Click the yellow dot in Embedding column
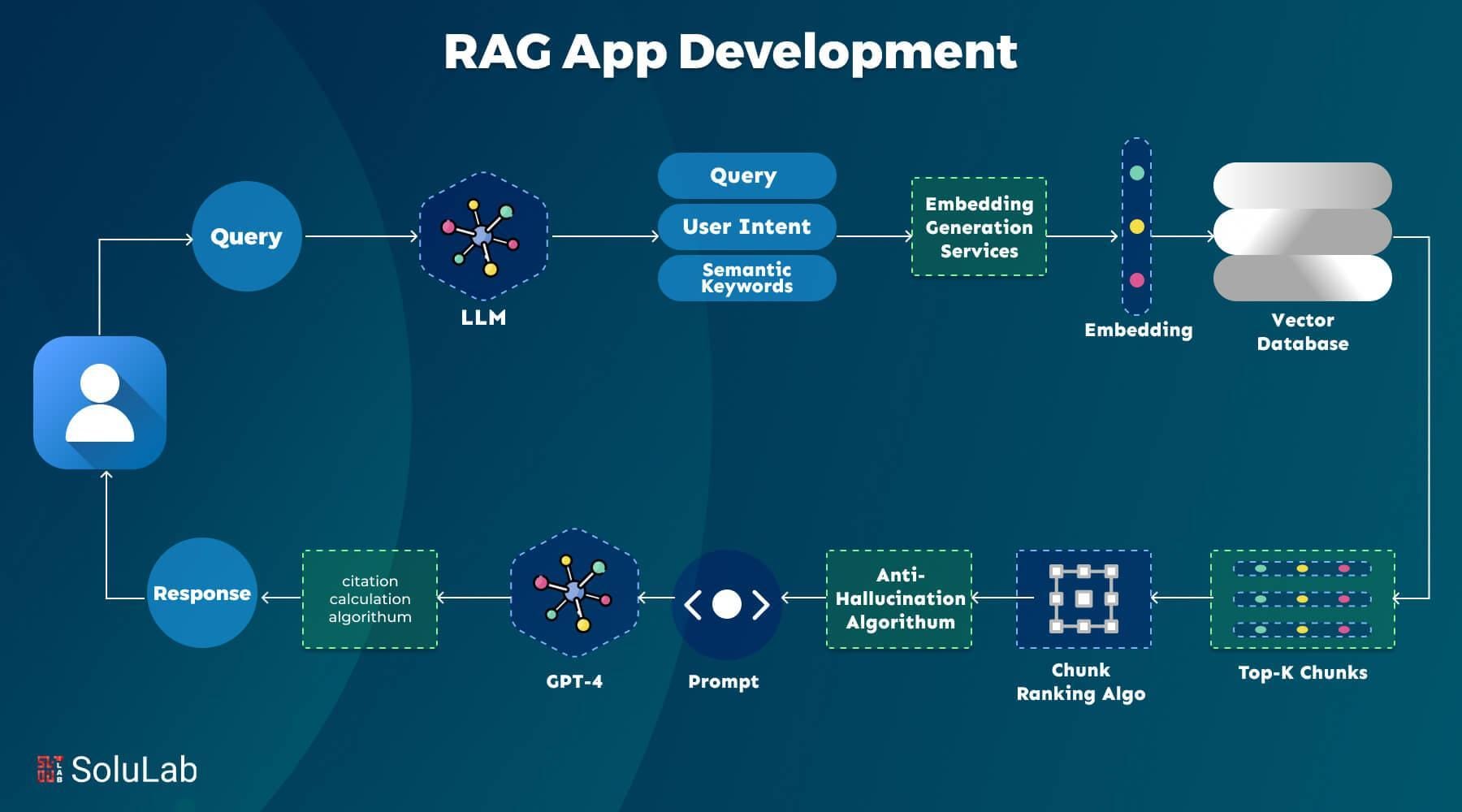Screen dimensions: 1462x812 click(1135, 227)
